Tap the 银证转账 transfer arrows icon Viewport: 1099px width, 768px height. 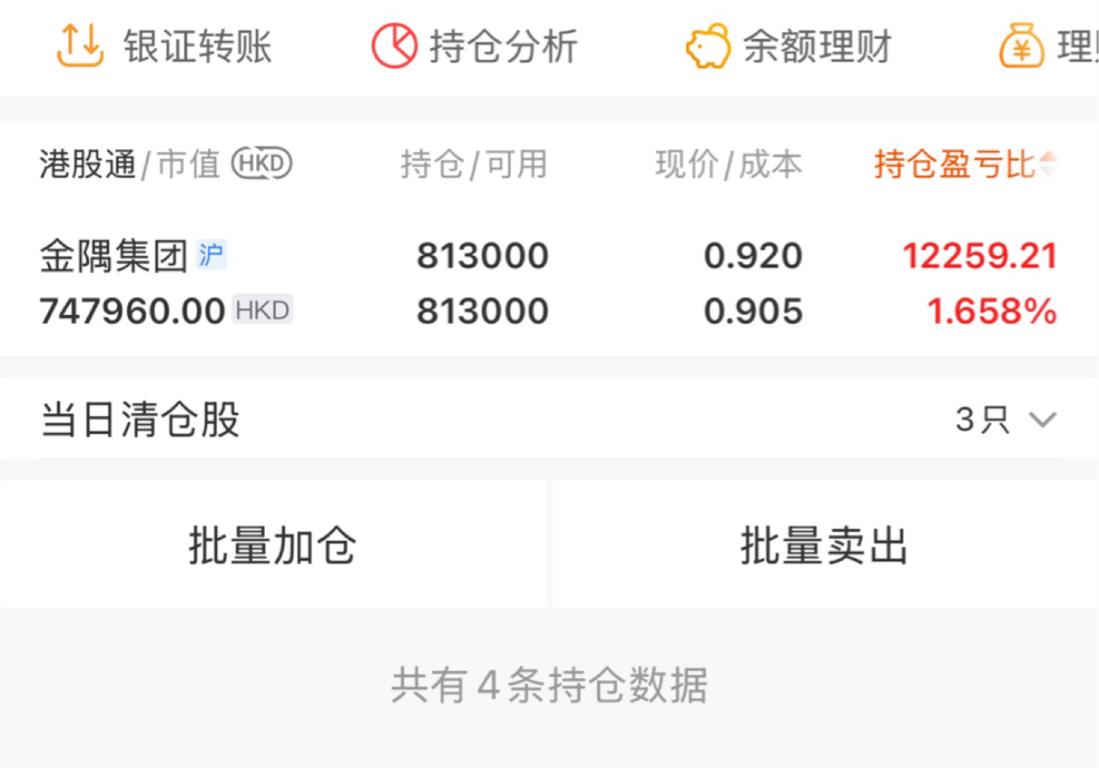[80, 45]
